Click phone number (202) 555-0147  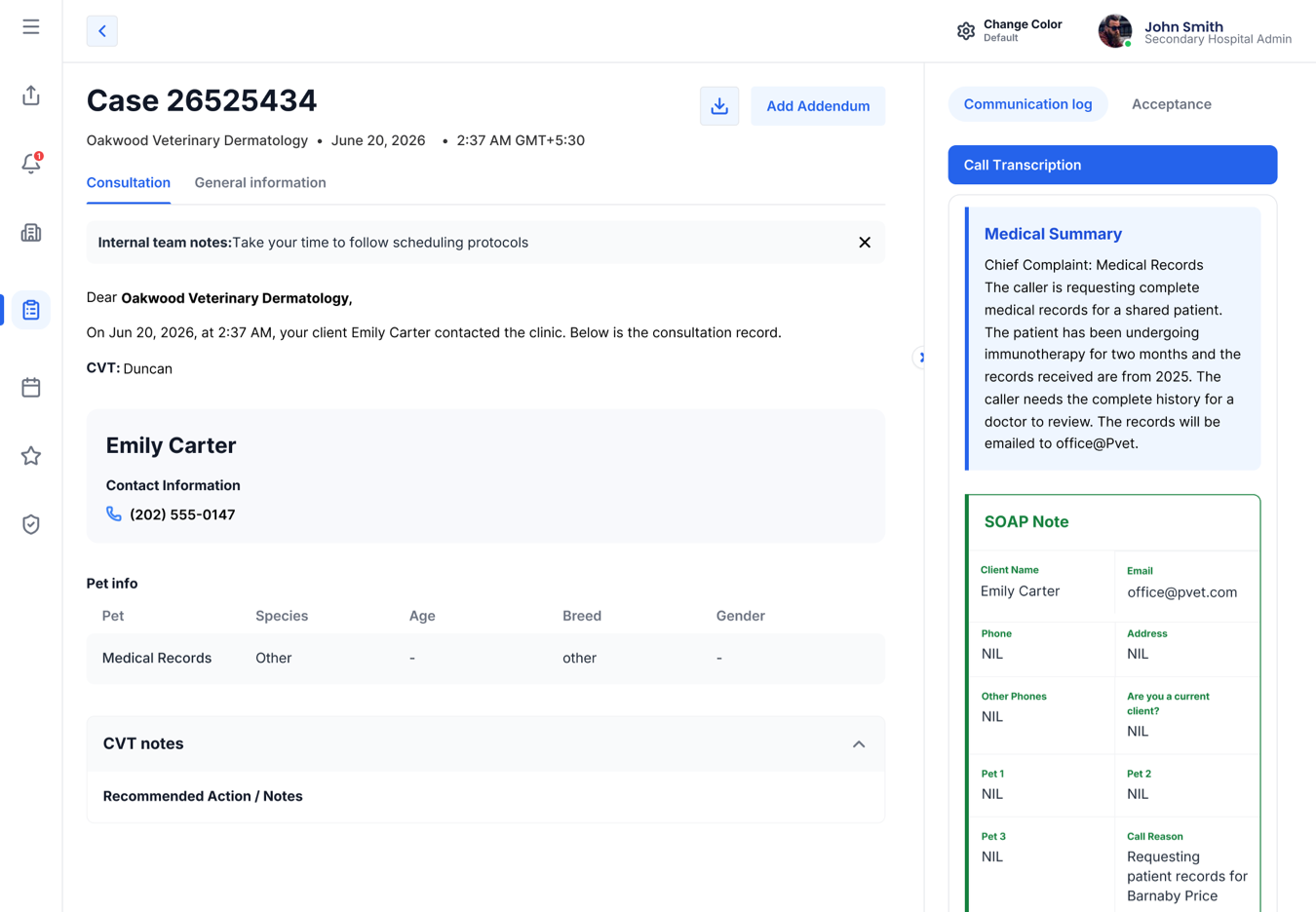[x=182, y=514]
